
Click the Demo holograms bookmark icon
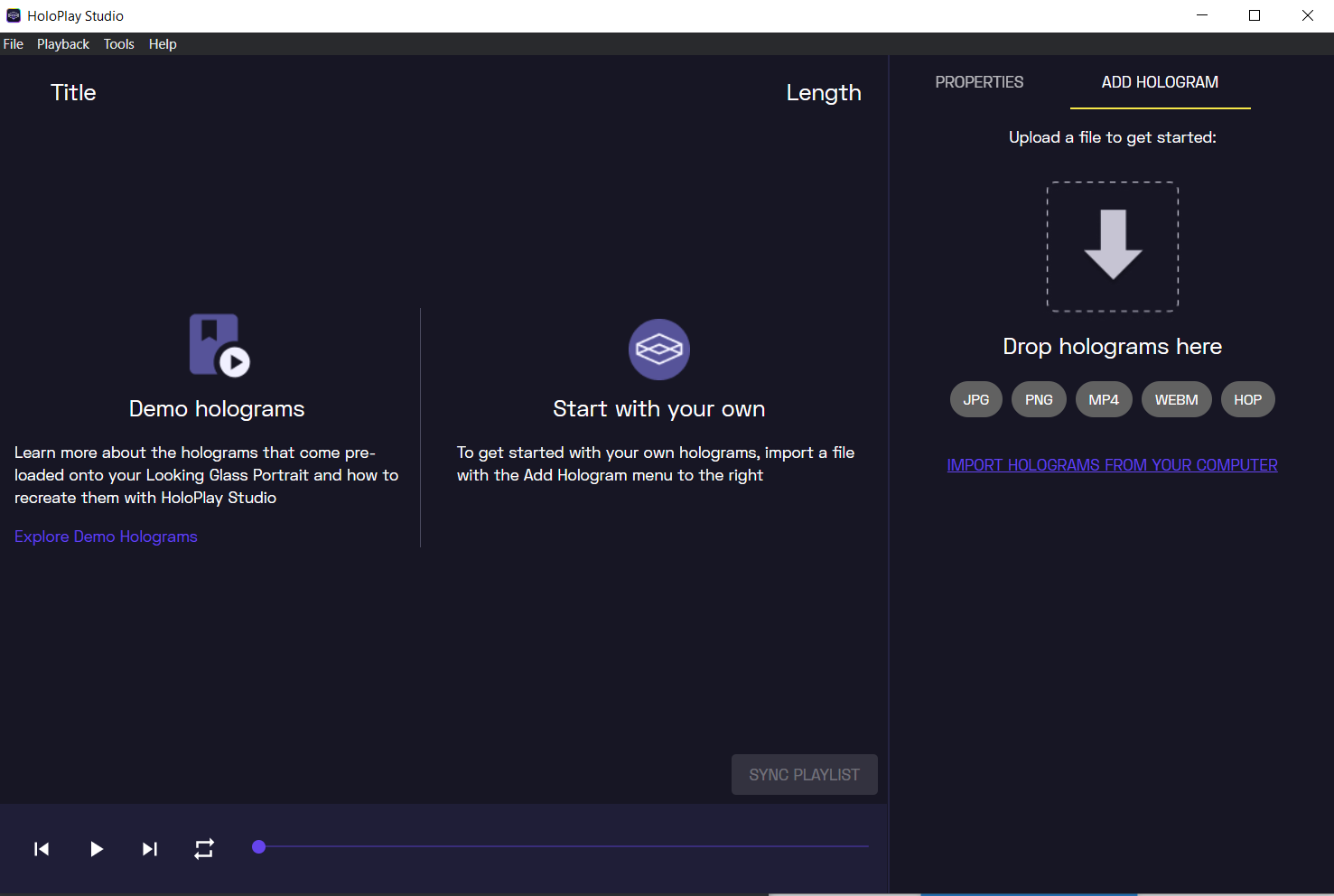219,345
